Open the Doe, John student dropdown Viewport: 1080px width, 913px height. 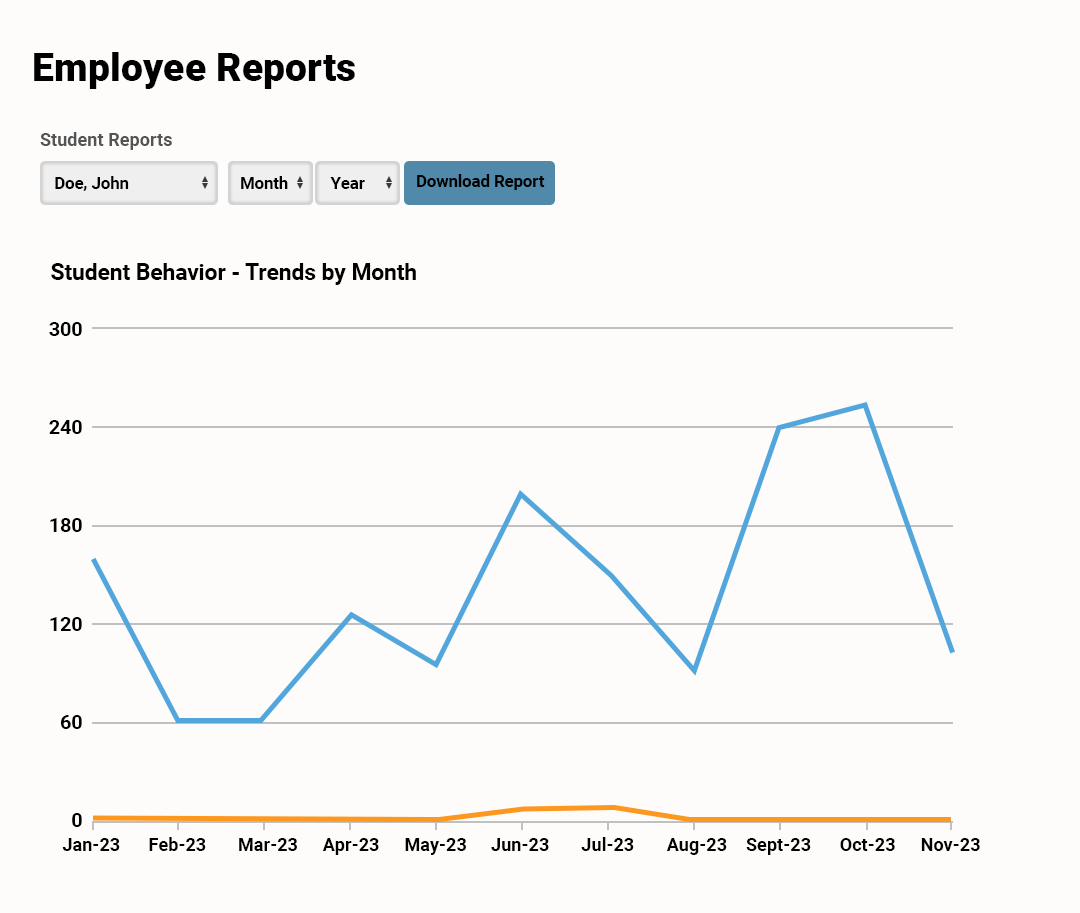[x=129, y=183]
